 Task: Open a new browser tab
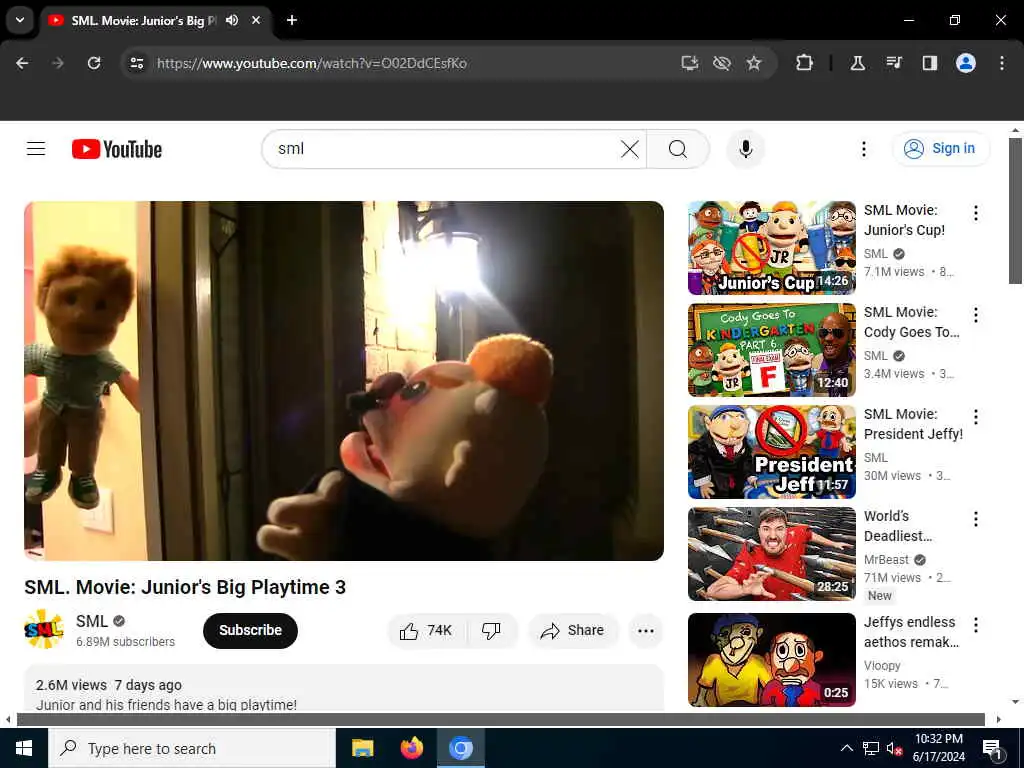pyautogui.click(x=292, y=20)
